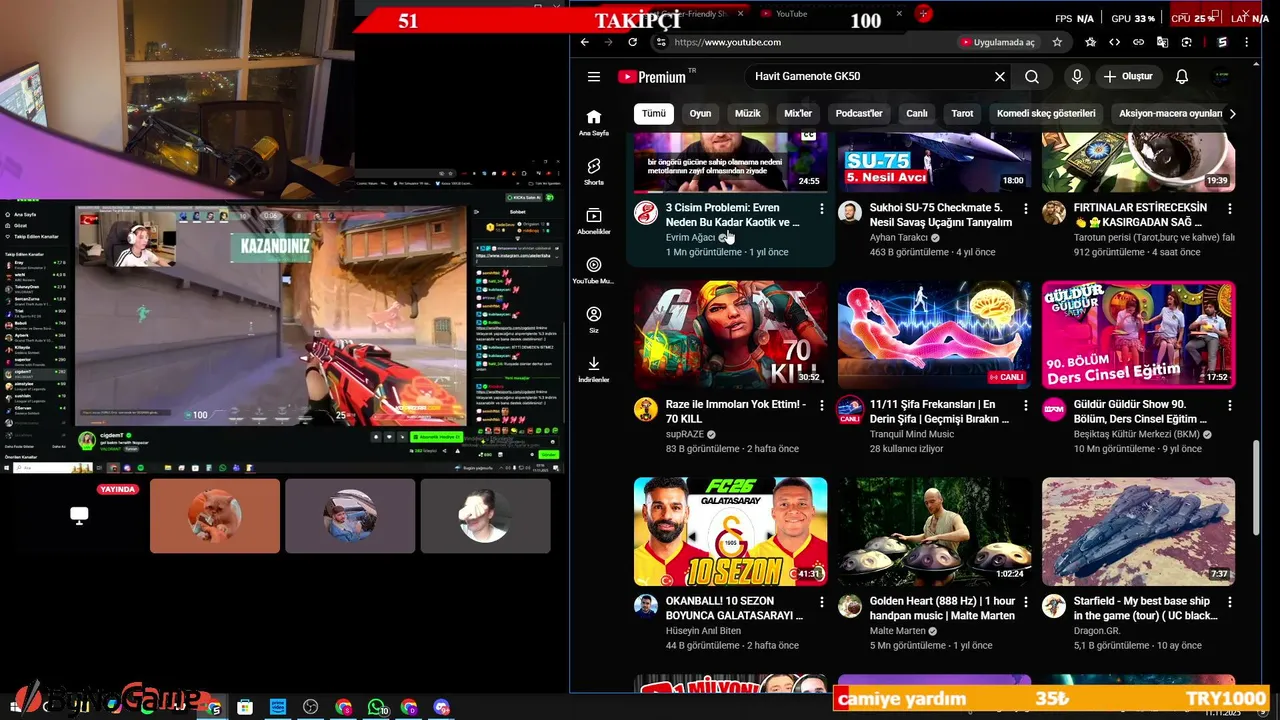This screenshot has height=720, width=1280.
Task: Select the Podcast'ler filter chip
Action: (x=859, y=114)
